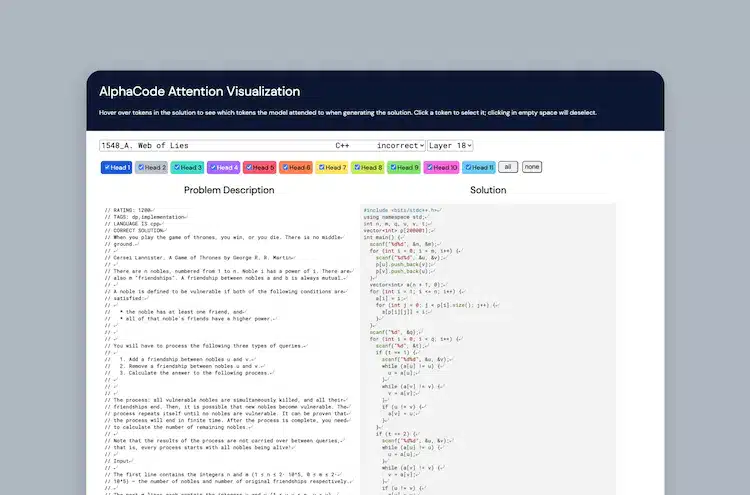Select the 'vector<int> p[20001];' line
The width and height of the screenshot is (750, 495).
399,231
